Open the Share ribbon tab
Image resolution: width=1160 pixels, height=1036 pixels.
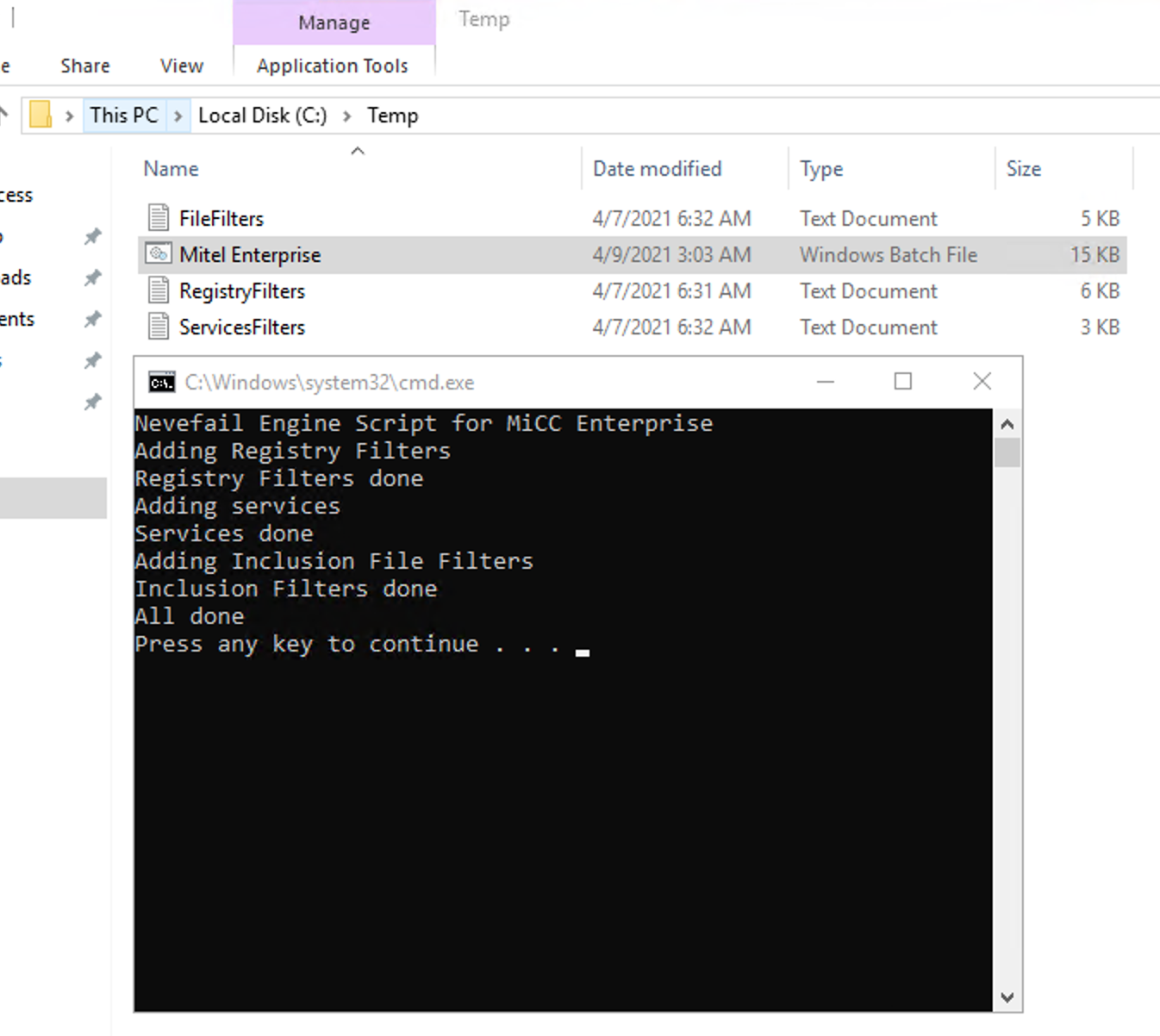click(x=85, y=66)
